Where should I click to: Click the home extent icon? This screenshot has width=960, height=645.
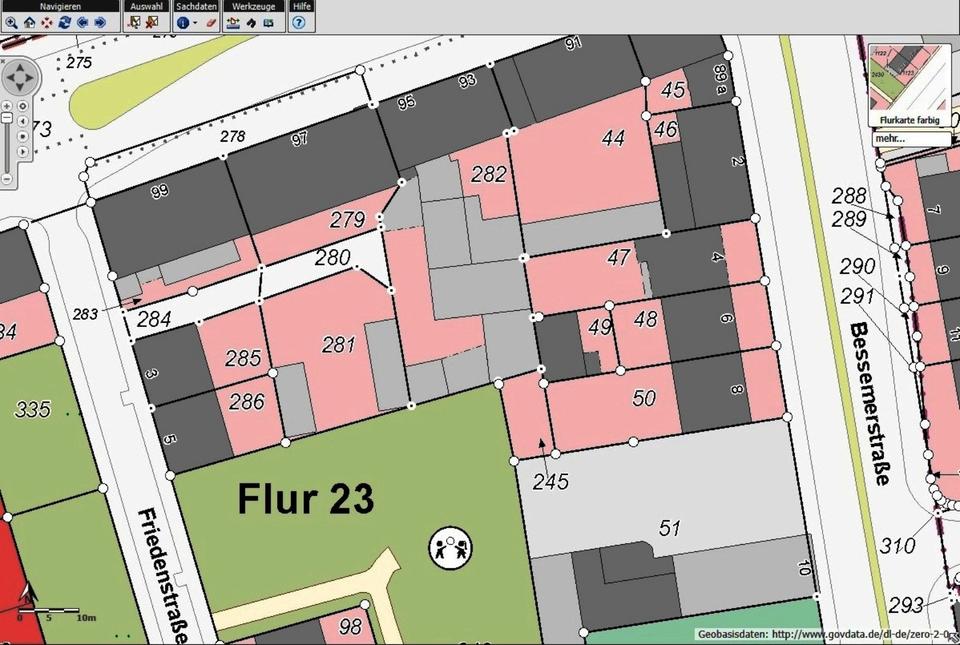pos(29,21)
